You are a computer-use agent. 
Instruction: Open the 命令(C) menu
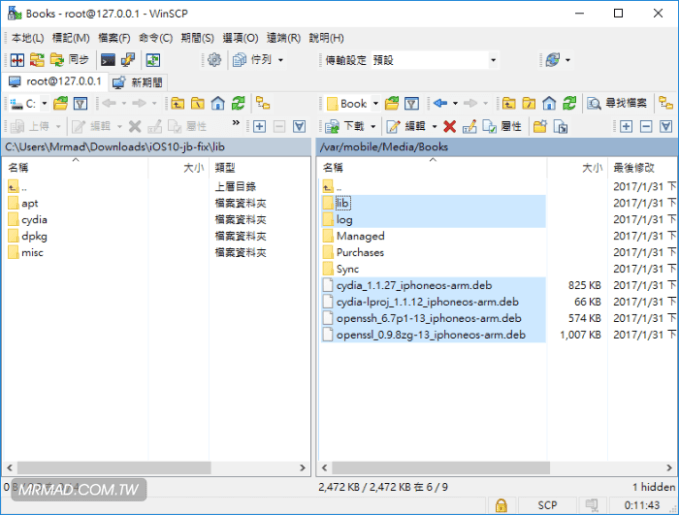[x=155, y=38]
